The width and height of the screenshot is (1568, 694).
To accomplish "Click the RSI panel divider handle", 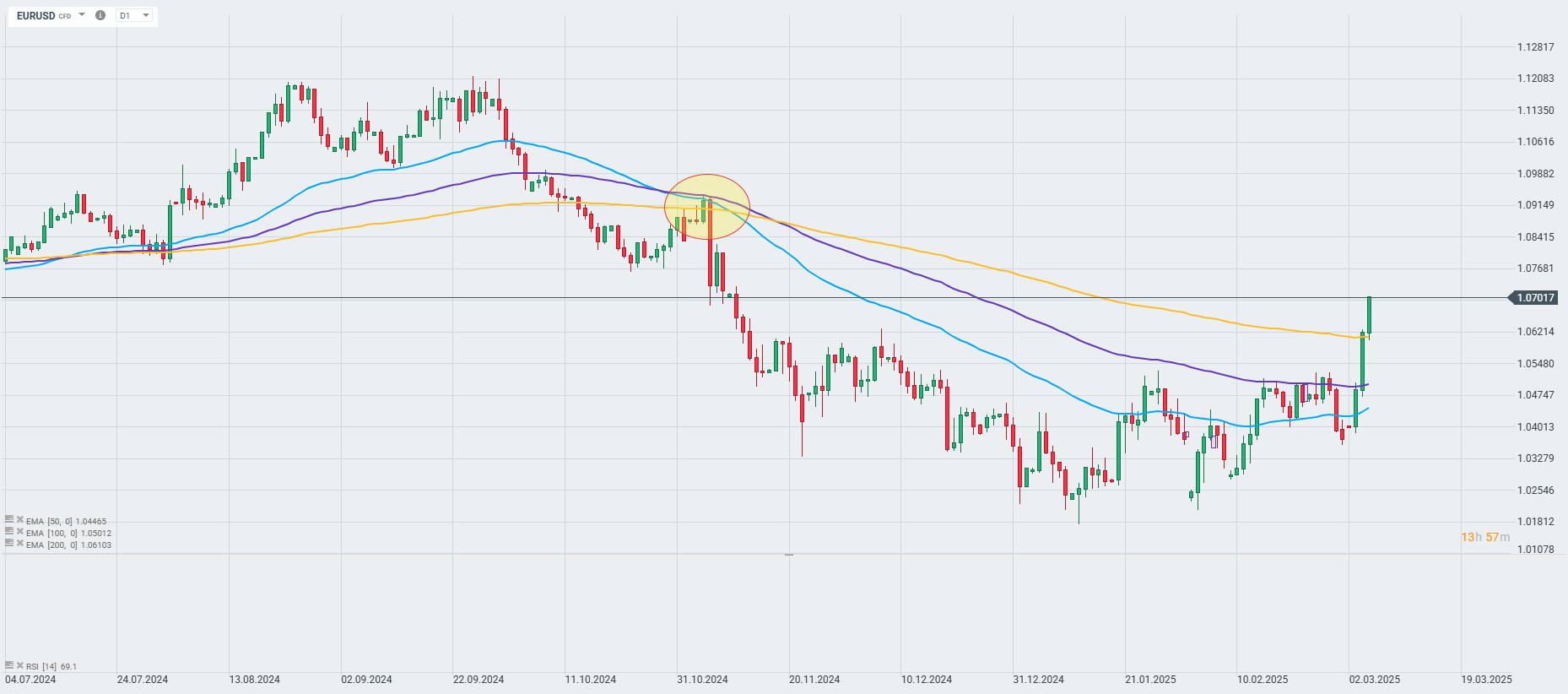I will (789, 554).
